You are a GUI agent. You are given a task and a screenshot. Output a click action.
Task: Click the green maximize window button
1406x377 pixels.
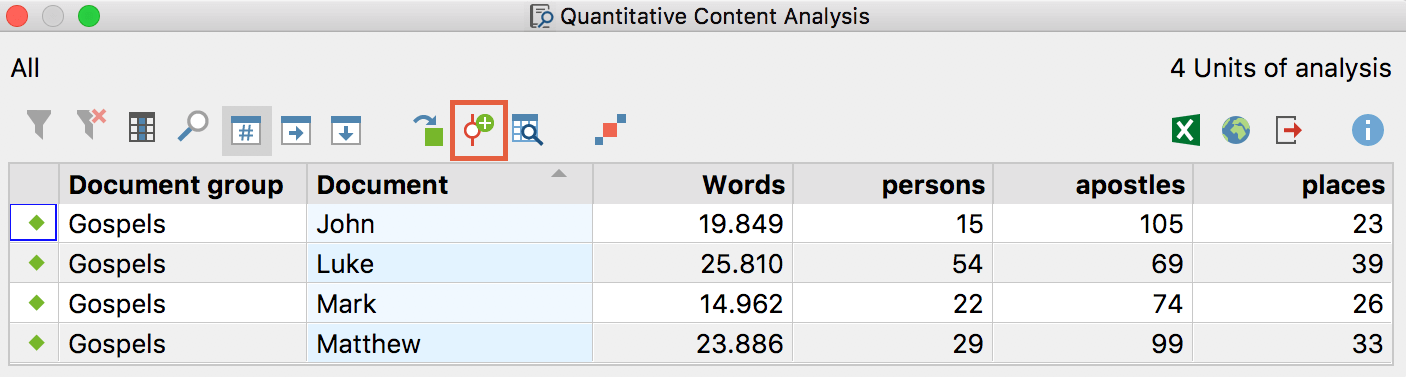click(89, 16)
